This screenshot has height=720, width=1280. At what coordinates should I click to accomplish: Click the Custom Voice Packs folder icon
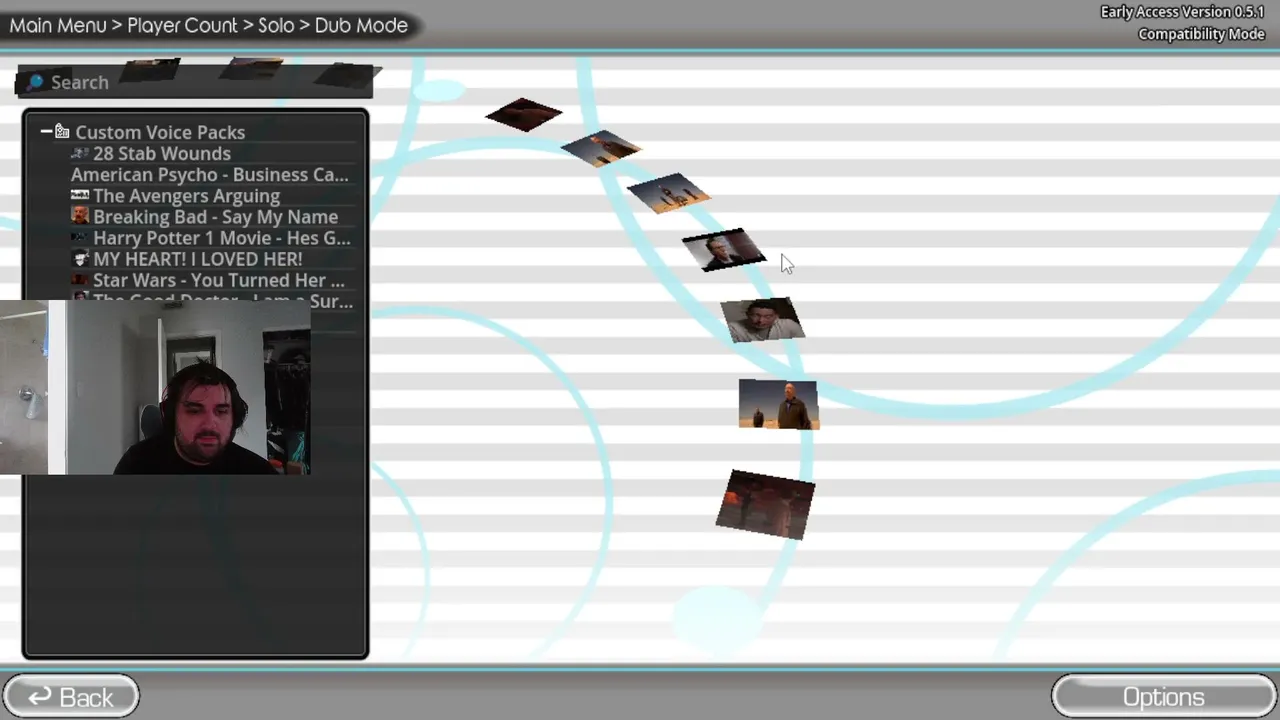pyautogui.click(x=62, y=131)
